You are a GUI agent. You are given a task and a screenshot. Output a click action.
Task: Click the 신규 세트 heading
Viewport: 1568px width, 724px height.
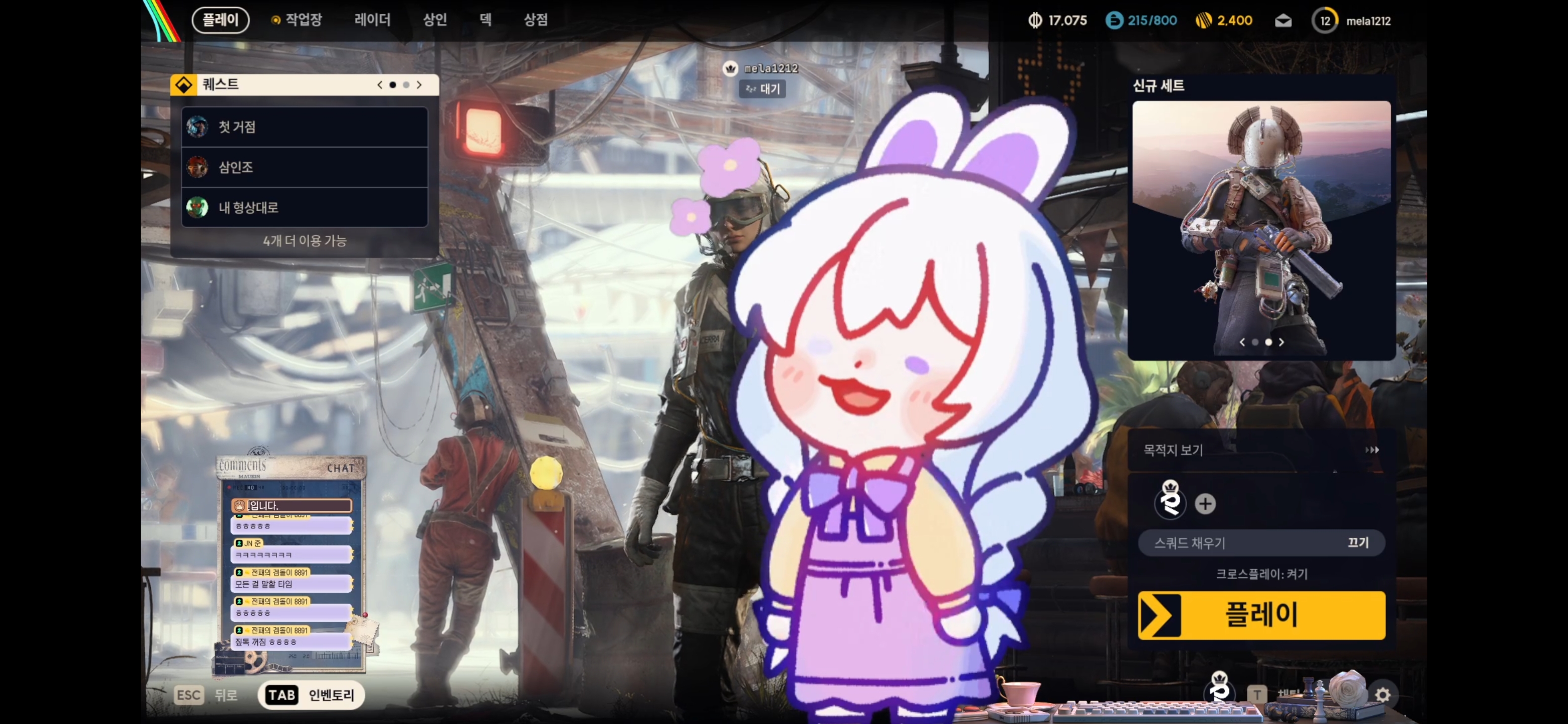[x=1158, y=86]
